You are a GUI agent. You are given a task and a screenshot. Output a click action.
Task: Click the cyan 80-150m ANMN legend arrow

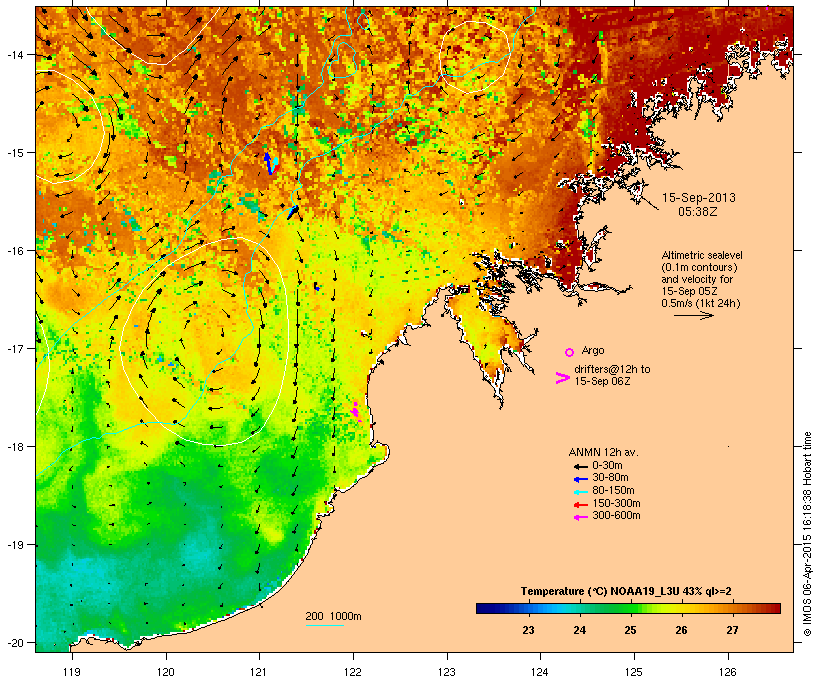tap(581, 492)
